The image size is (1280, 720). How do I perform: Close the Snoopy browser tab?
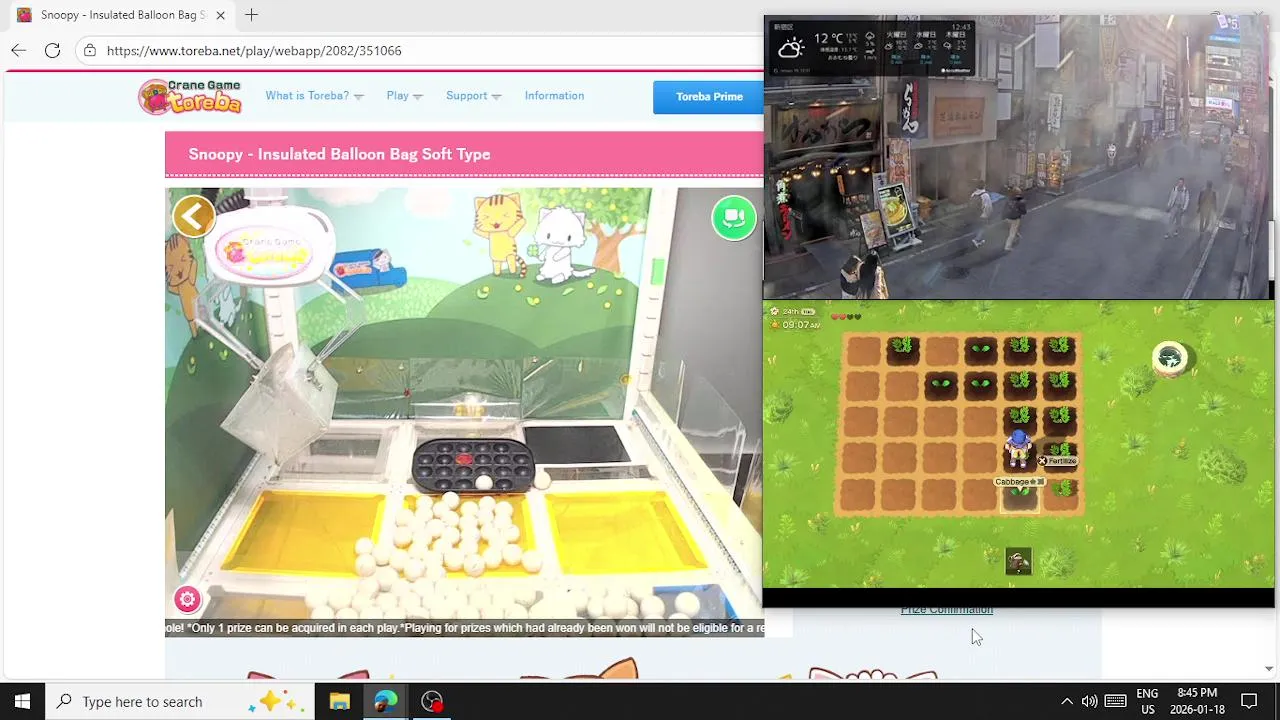coord(220,15)
